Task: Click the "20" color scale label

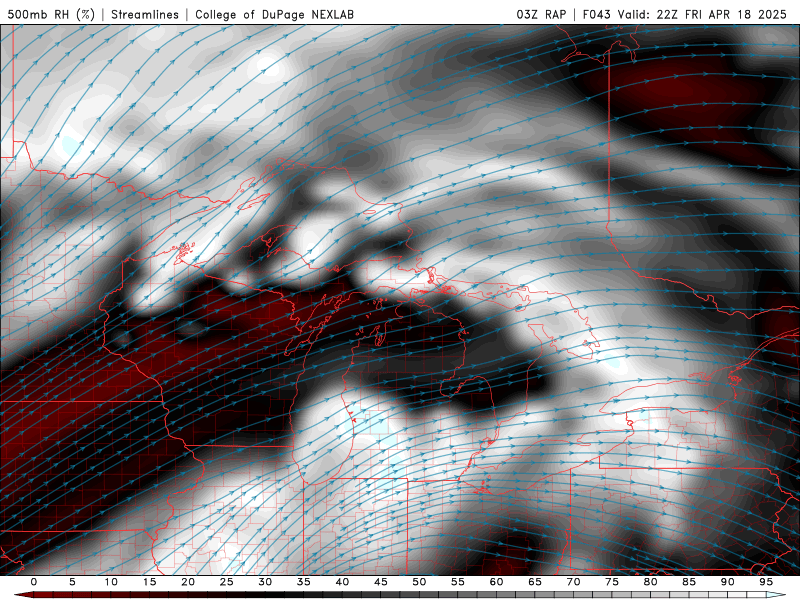Action: tap(188, 582)
